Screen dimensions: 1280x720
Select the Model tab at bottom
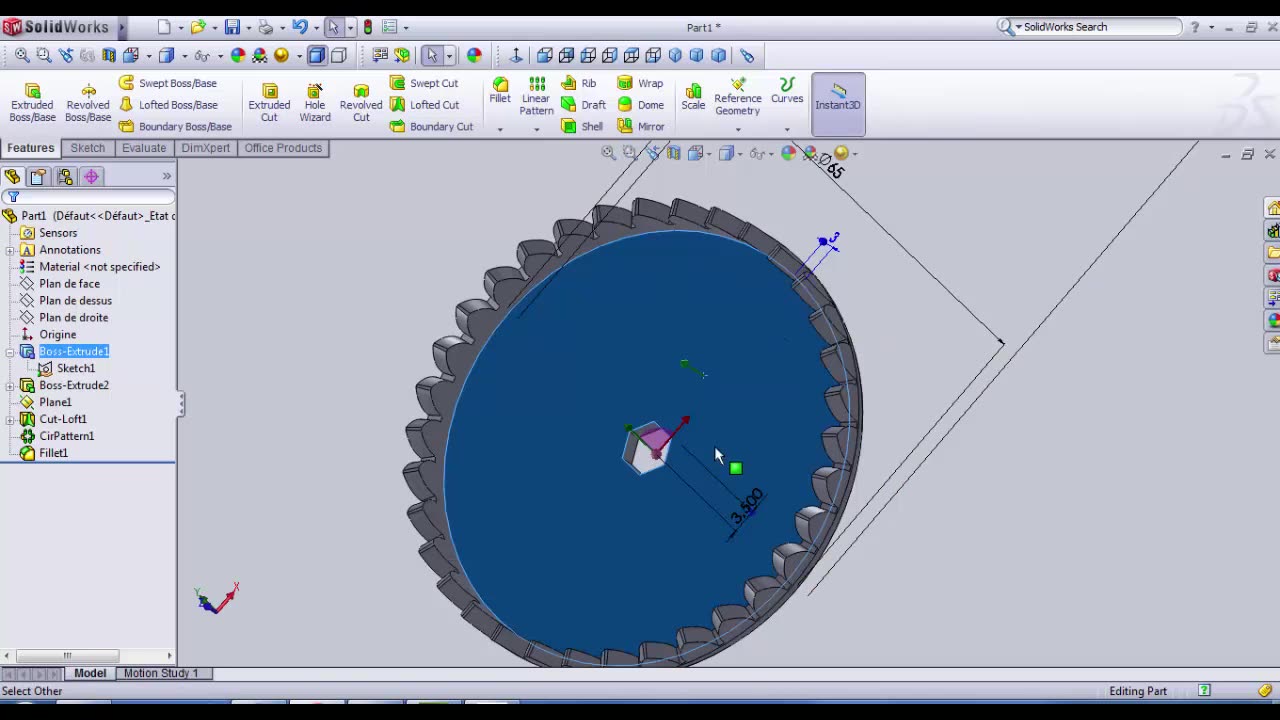click(x=90, y=673)
